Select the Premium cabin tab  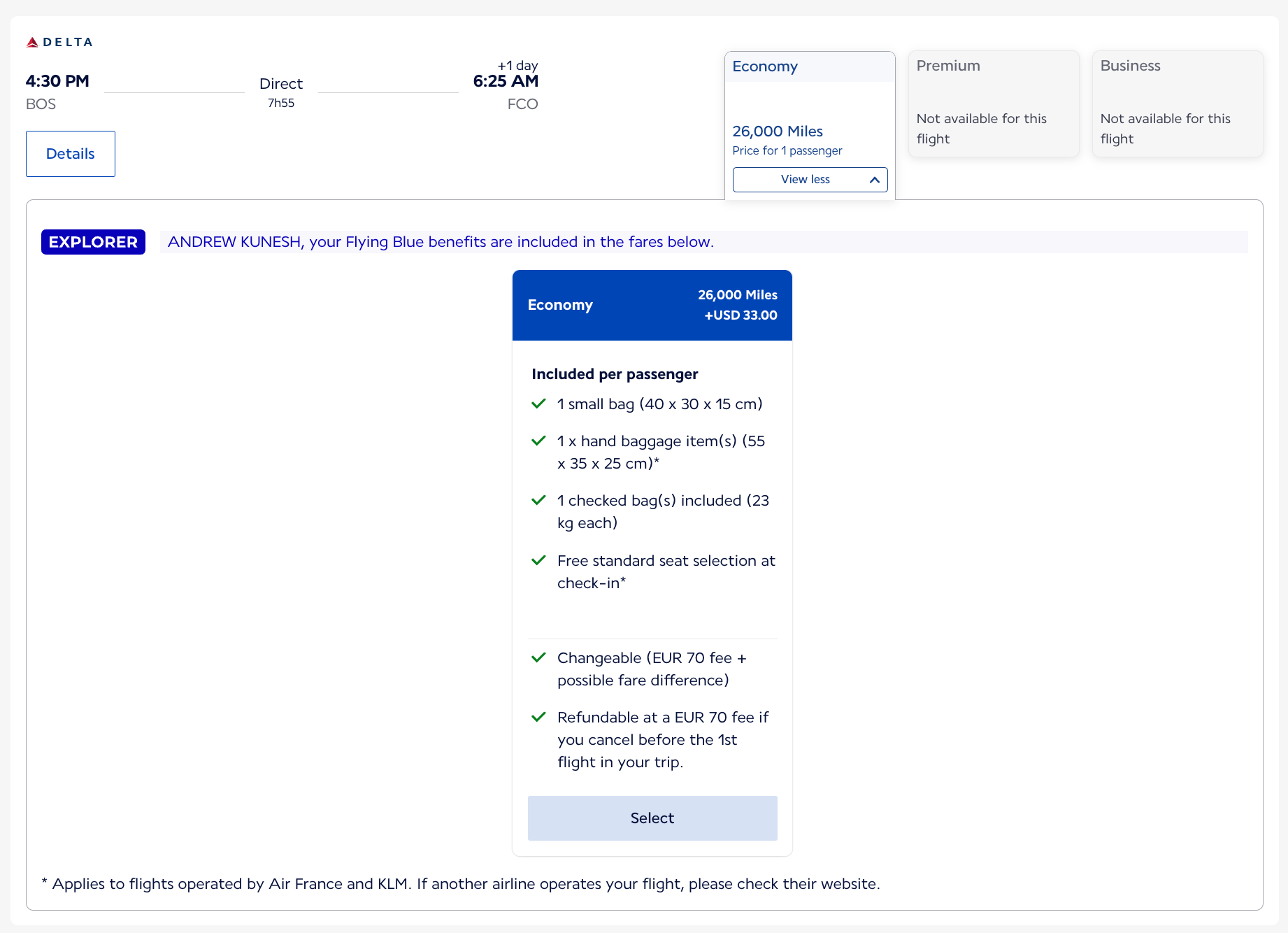[x=994, y=104]
